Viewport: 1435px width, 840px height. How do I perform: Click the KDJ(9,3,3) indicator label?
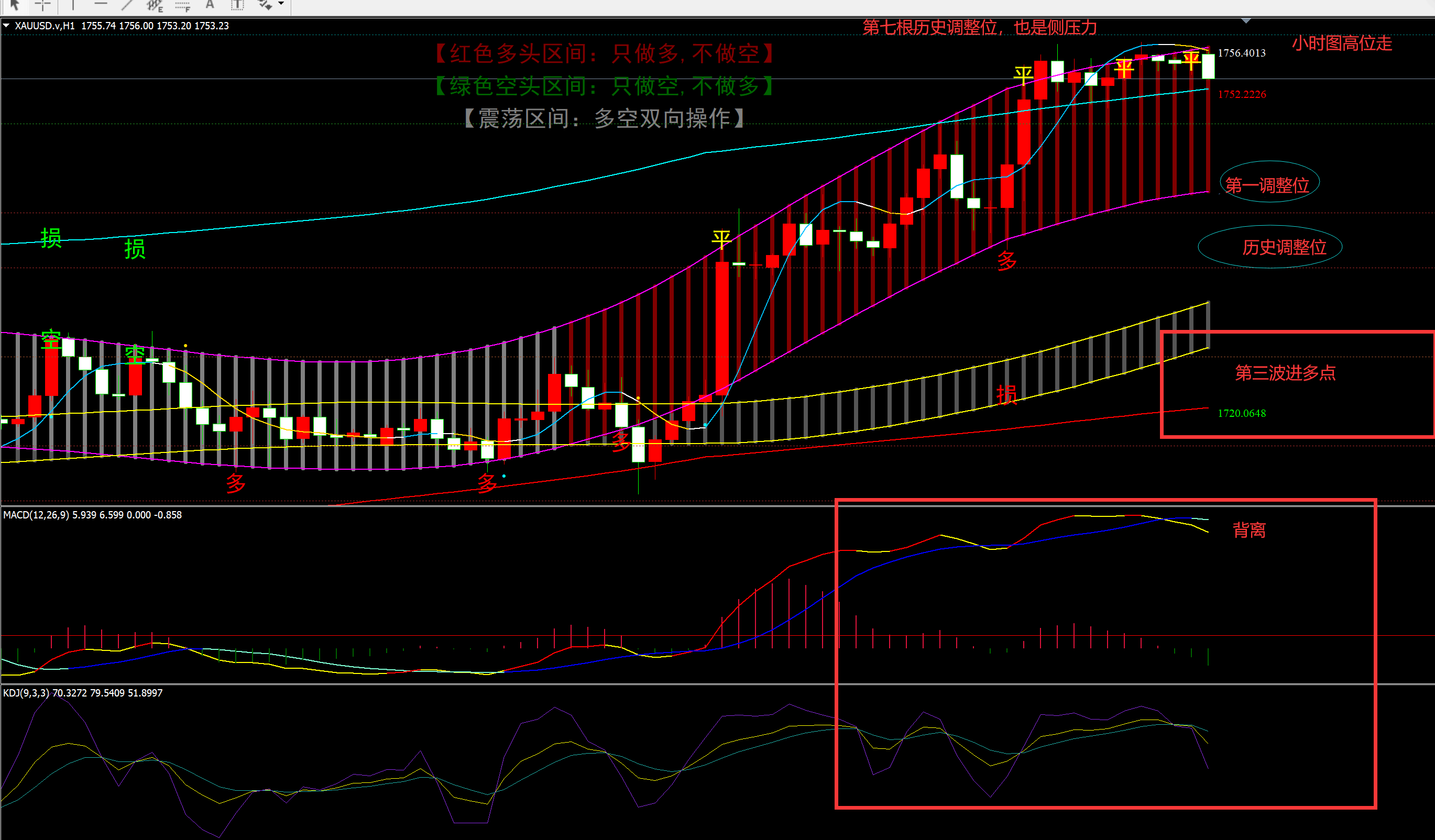(x=26, y=693)
